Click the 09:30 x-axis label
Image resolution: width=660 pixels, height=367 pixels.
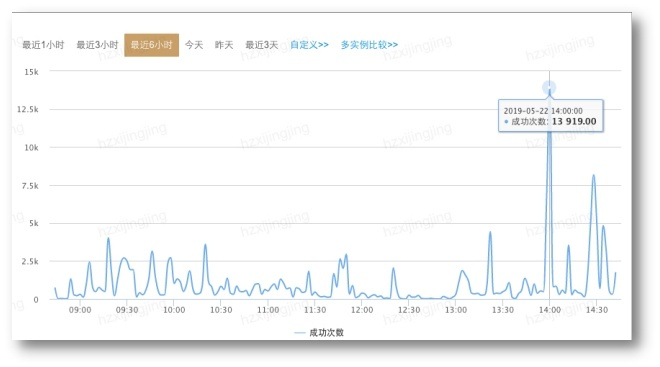pos(127,310)
